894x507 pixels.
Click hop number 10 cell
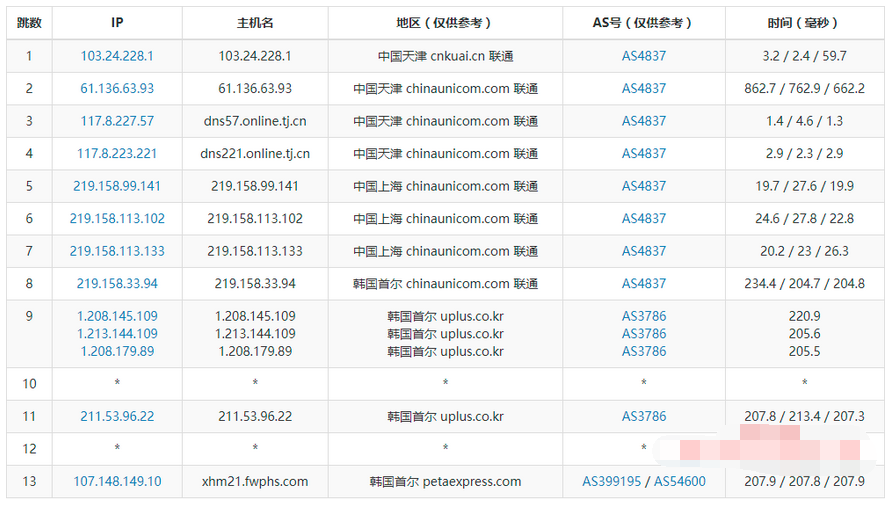coord(29,384)
